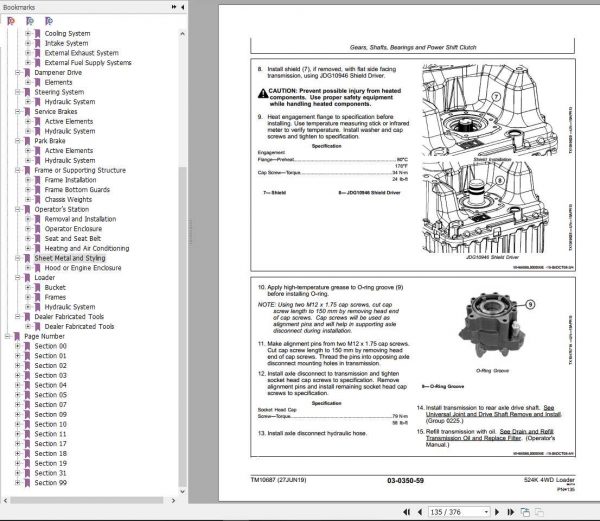Open Hood or Engine Enclosure bookmark
600x521 pixels.
(83, 268)
